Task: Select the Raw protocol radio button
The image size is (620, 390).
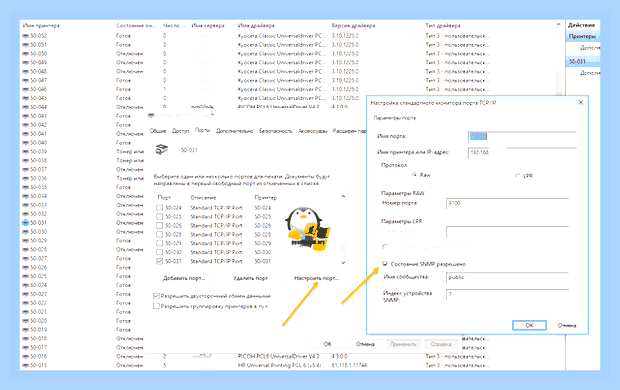Action: [x=414, y=175]
